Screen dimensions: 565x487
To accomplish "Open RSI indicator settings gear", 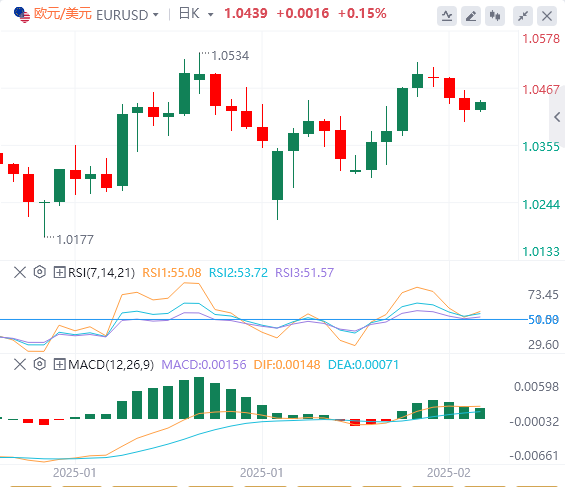I will coord(40,272).
